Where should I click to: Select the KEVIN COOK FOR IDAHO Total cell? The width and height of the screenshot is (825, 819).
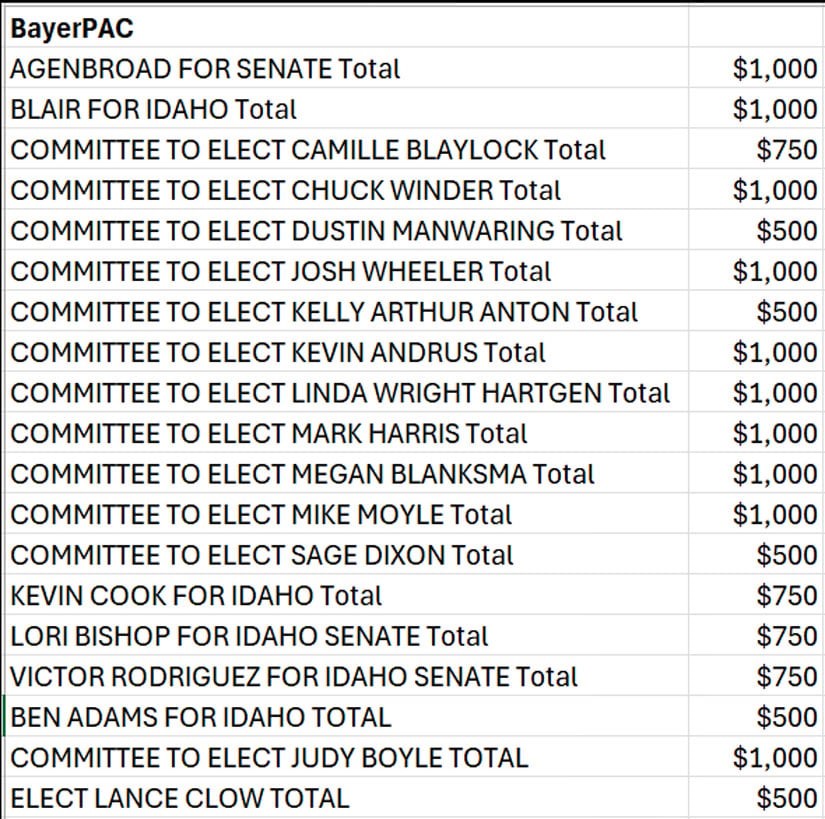coord(196,596)
